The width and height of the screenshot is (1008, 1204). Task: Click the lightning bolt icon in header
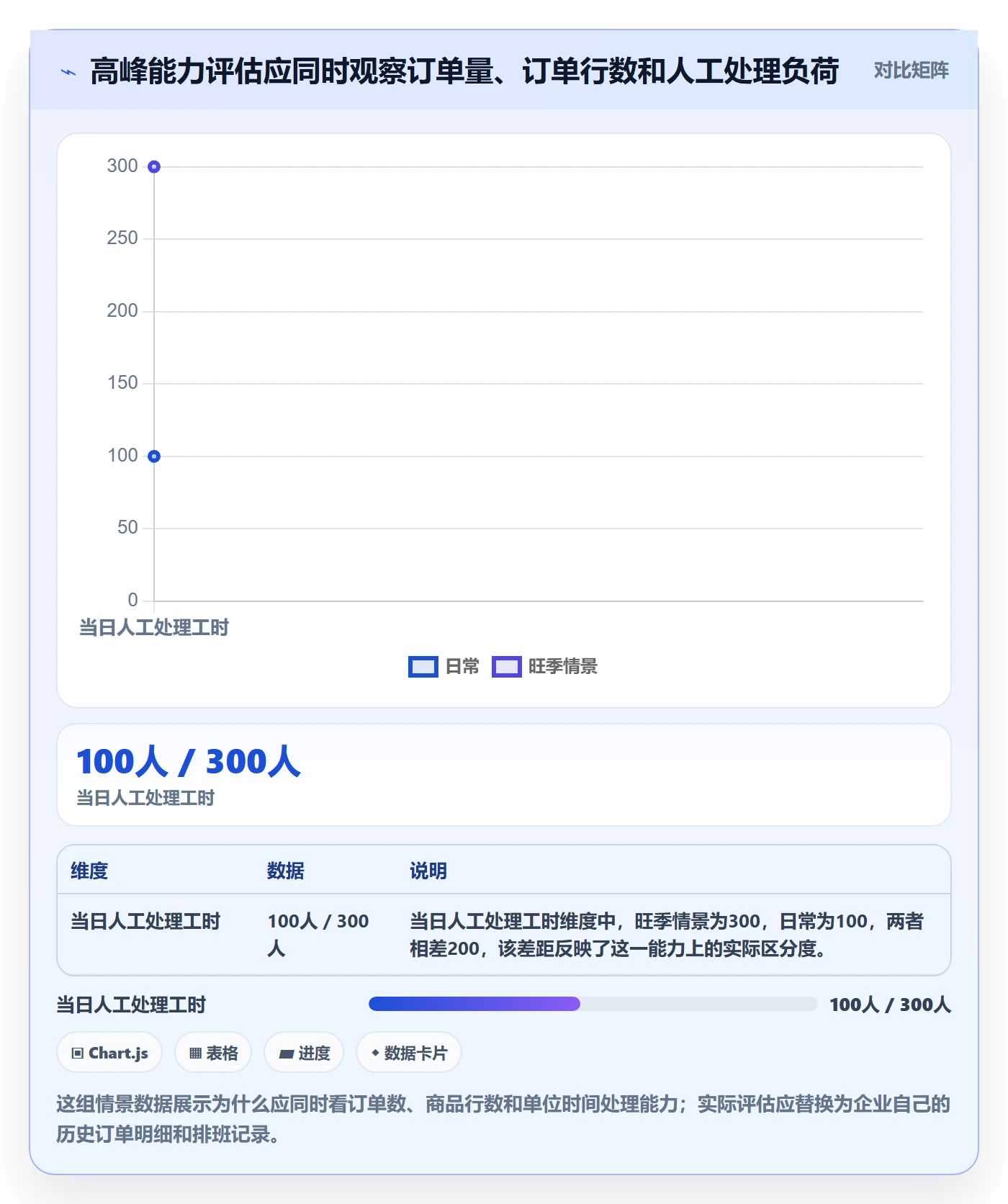coord(68,72)
